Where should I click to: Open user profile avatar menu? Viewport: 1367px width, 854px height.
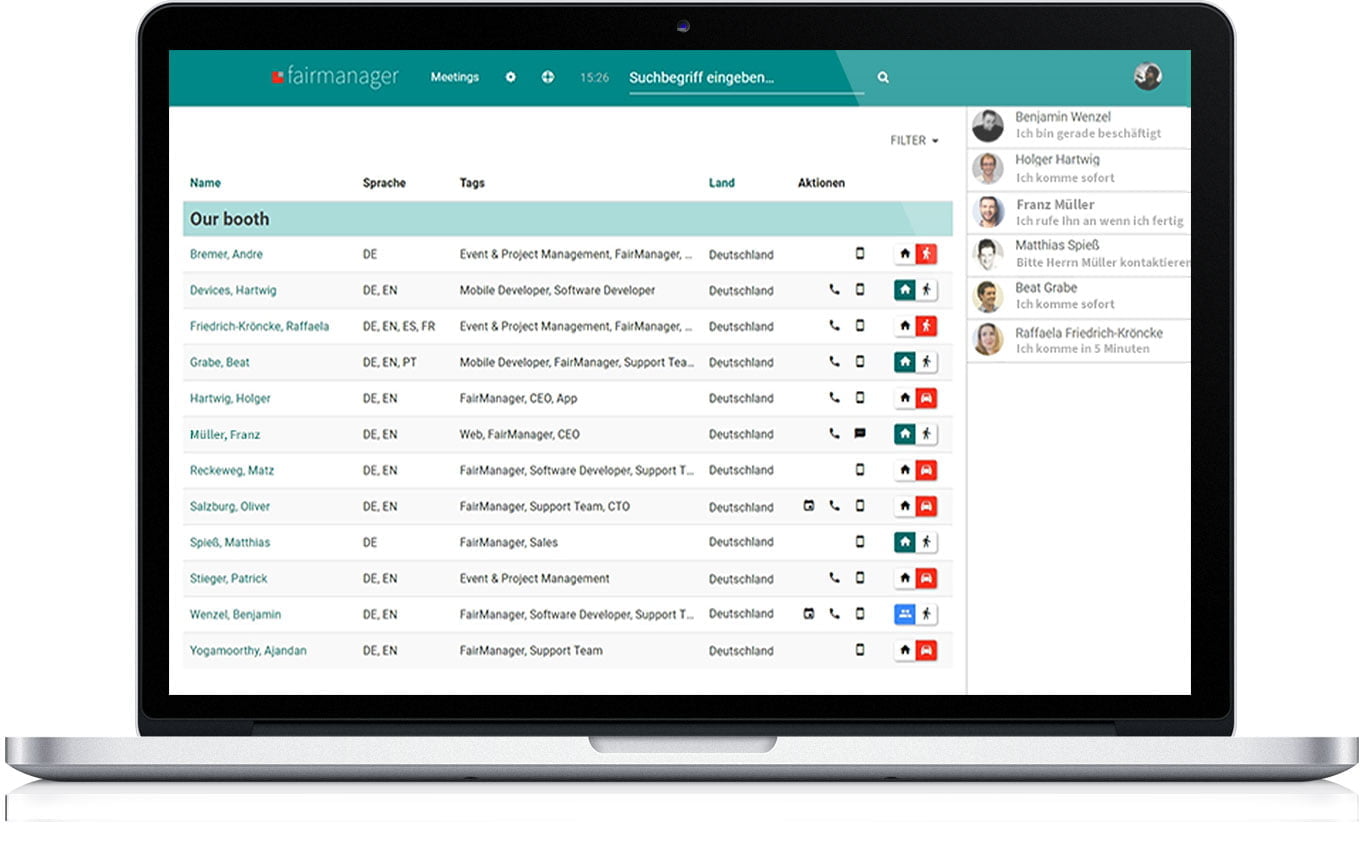[1147, 76]
